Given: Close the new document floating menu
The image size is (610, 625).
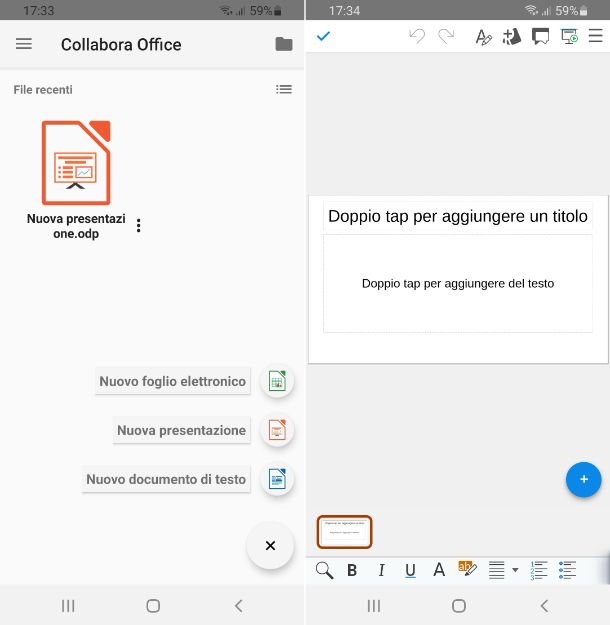Looking at the screenshot, I should point(270,546).
